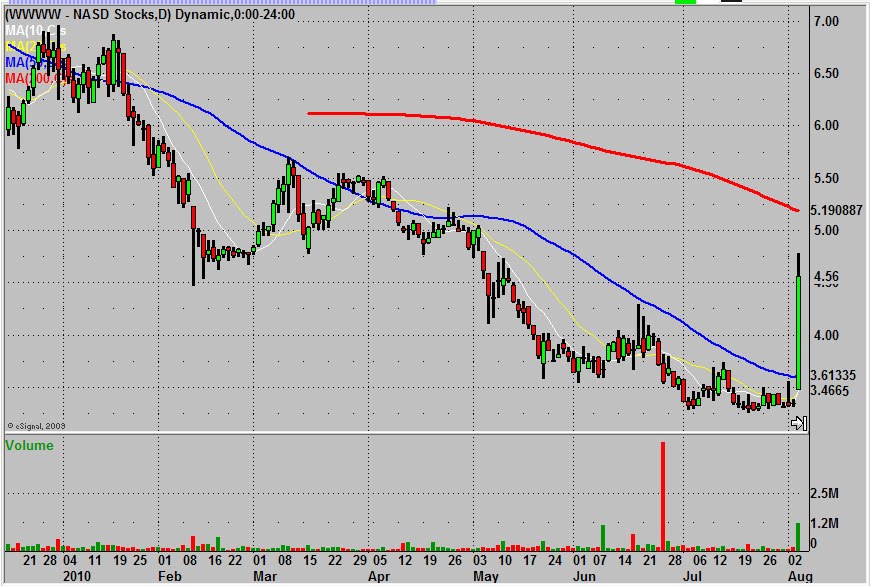870x586 pixels.
Task: Click the Aug month label
Action: point(800,576)
